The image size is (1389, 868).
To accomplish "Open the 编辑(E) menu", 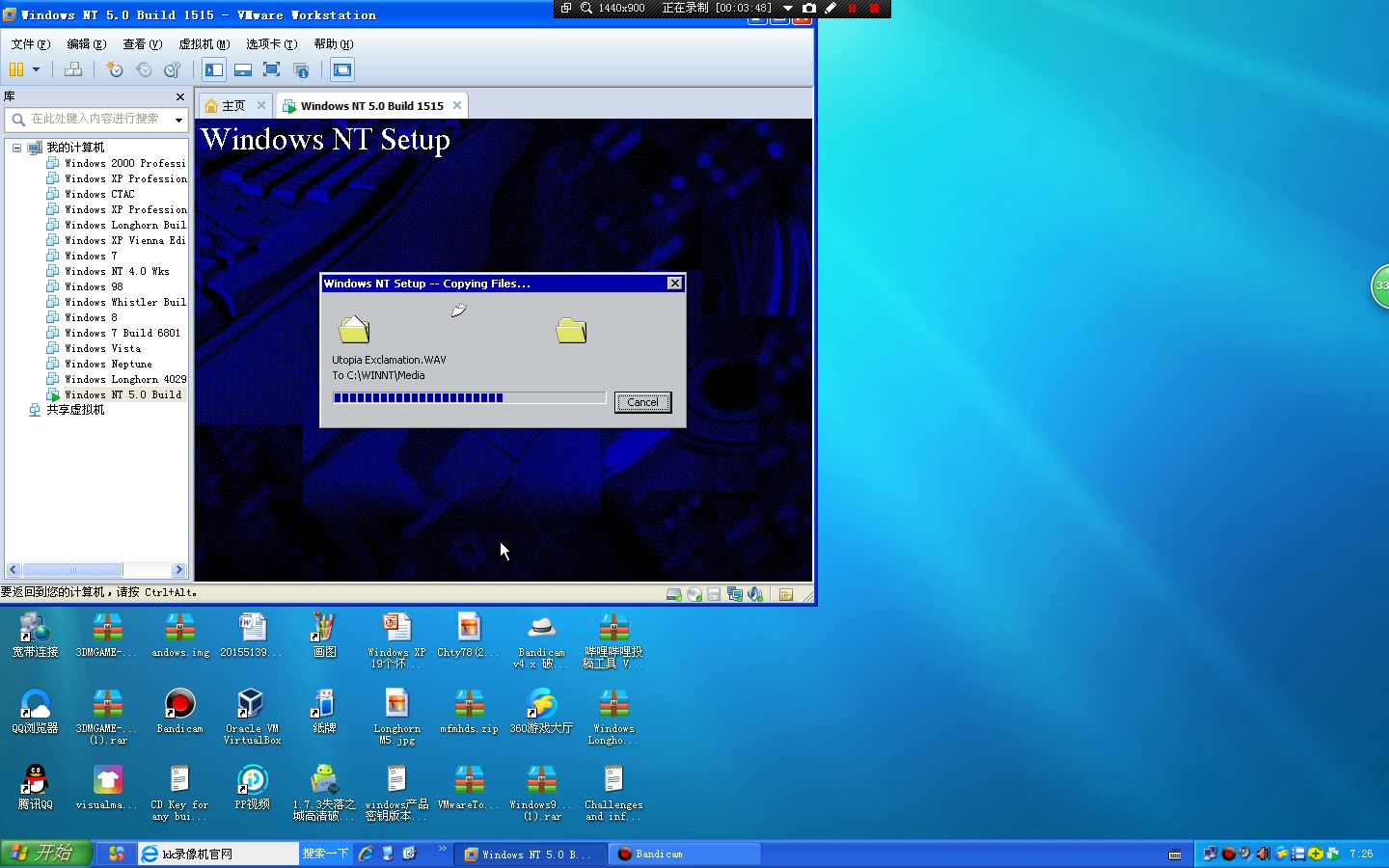I will tap(87, 44).
